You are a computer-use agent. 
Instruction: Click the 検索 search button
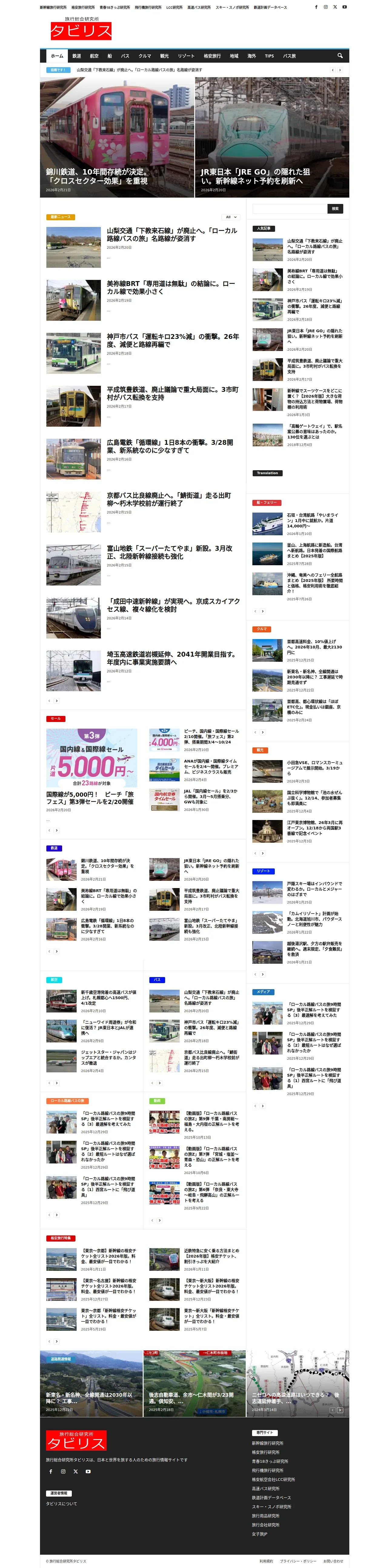coord(335,208)
